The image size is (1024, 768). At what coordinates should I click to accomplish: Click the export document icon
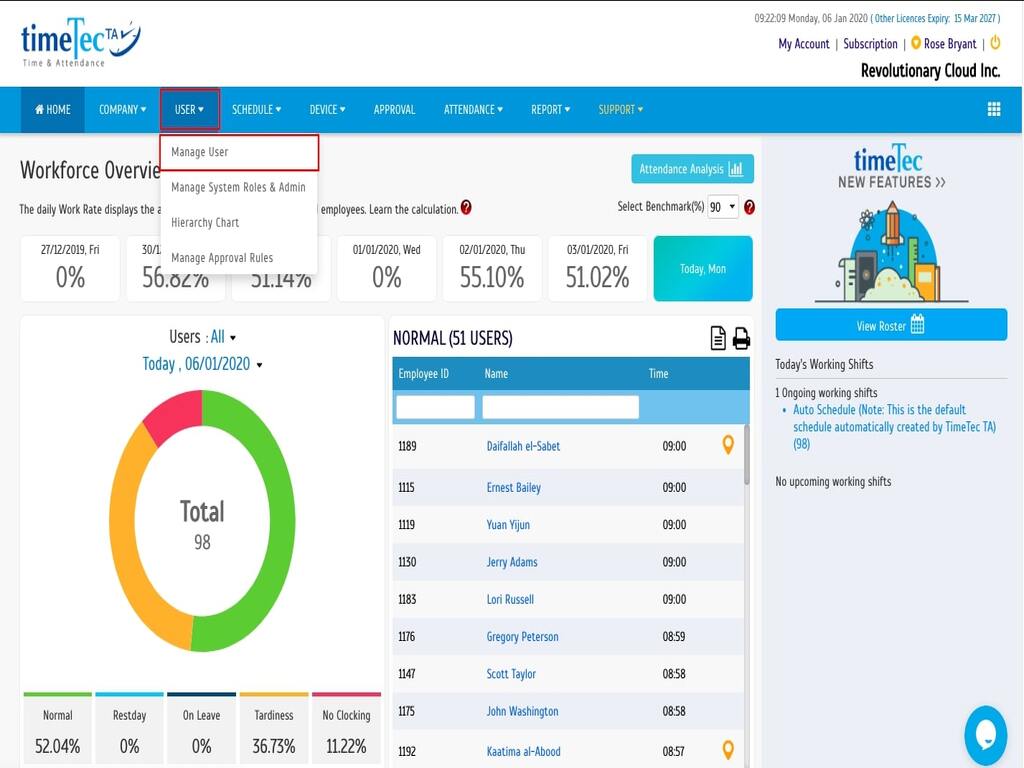[718, 339]
